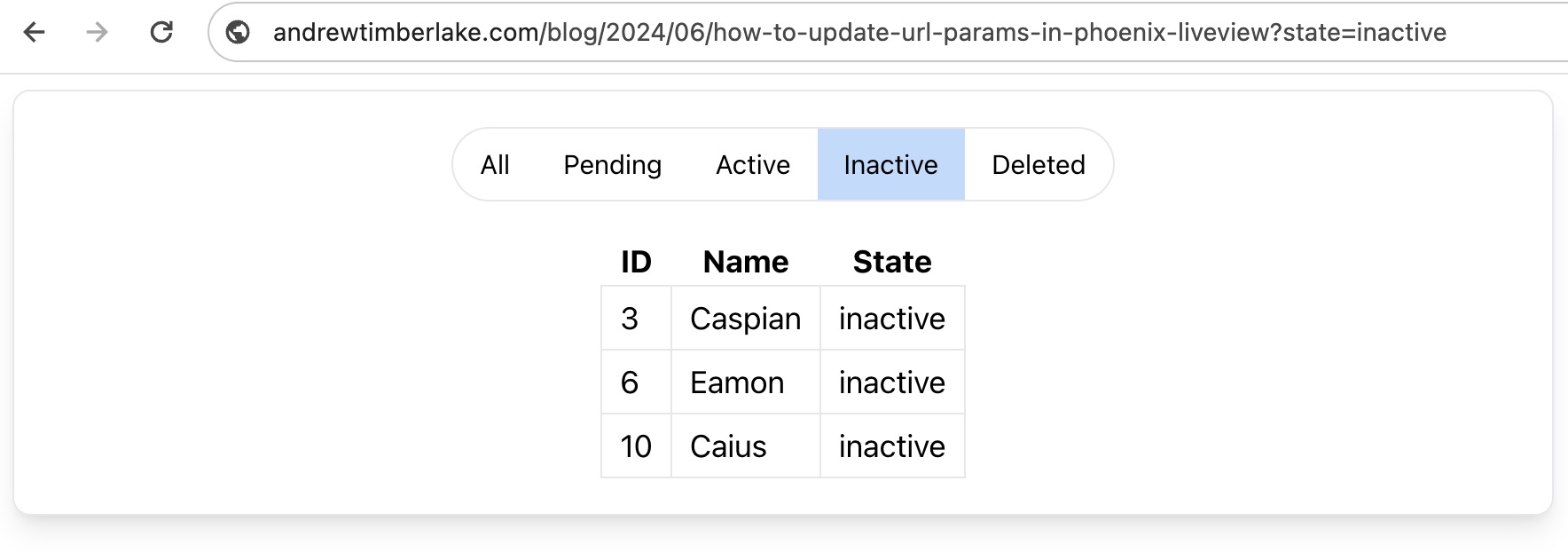The height and width of the screenshot is (552, 1568).
Task: Click the ID 3 cell
Action: [630, 319]
